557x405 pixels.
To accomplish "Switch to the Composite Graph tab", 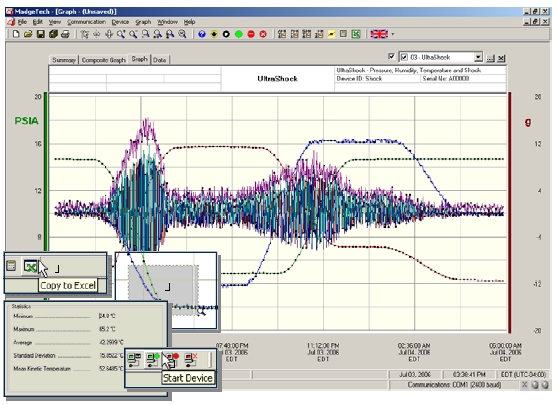I will click(x=103, y=60).
